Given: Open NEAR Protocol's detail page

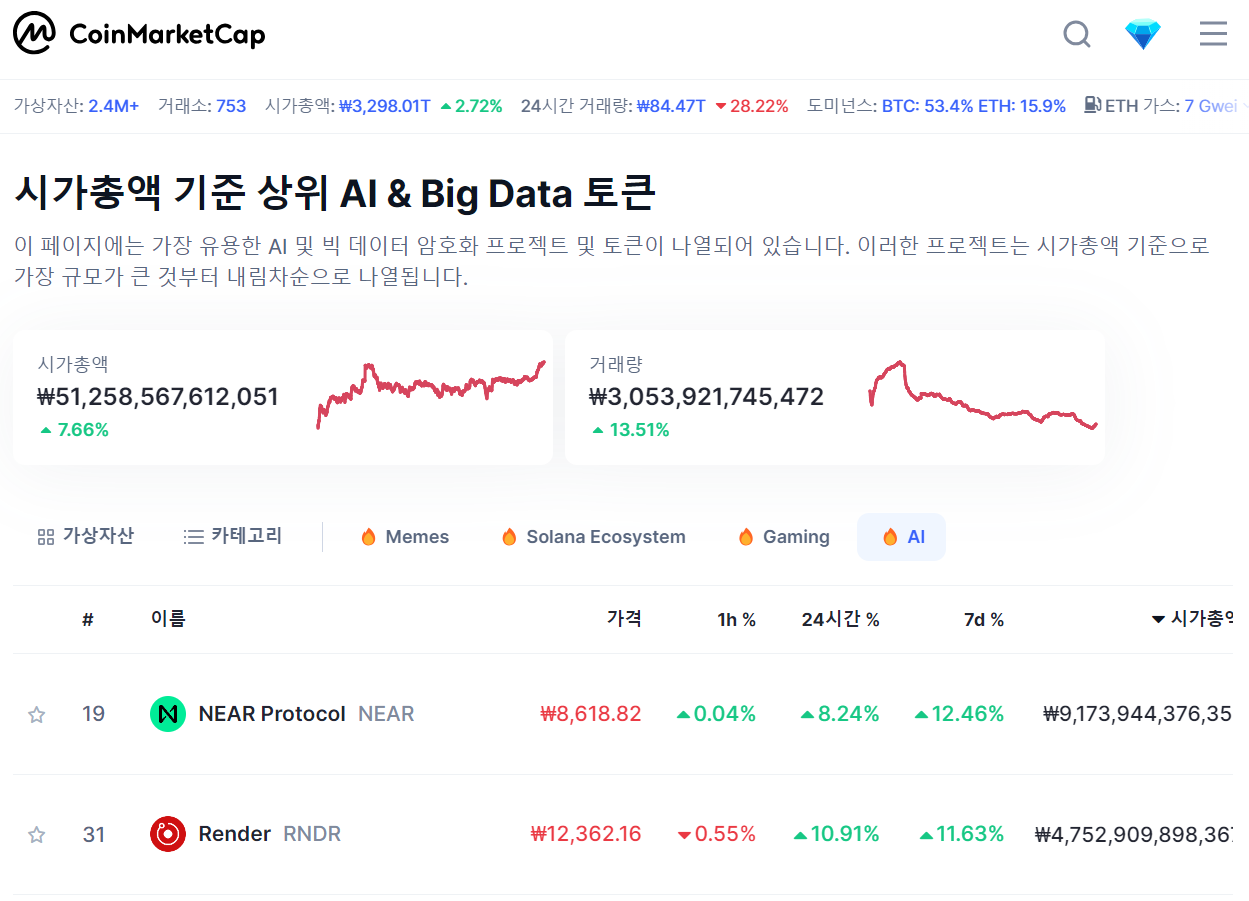Looking at the screenshot, I should point(272,713).
